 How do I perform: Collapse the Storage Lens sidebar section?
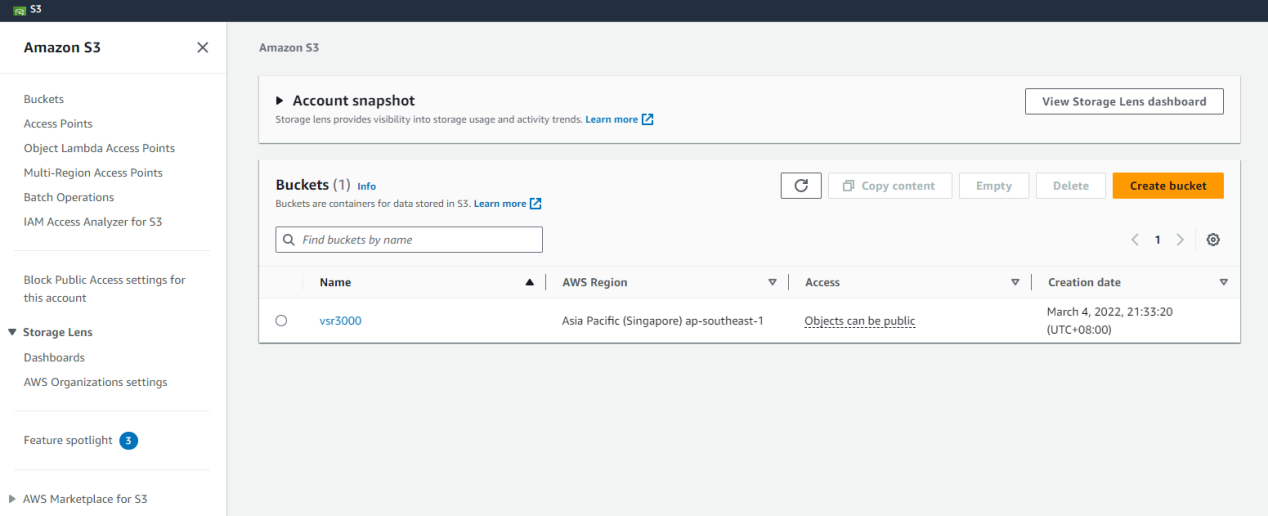pyautogui.click(x=12, y=332)
